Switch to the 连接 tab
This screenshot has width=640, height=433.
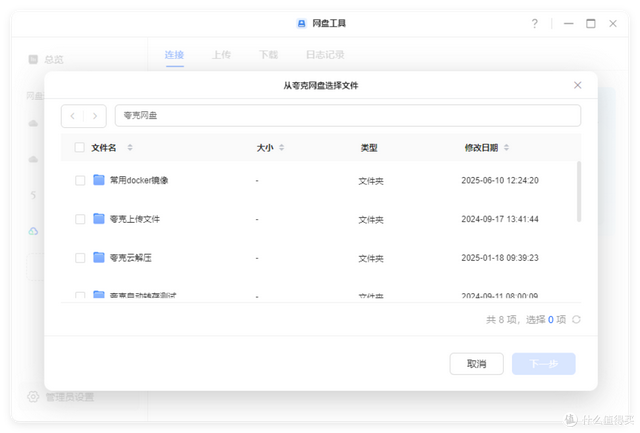click(x=174, y=55)
